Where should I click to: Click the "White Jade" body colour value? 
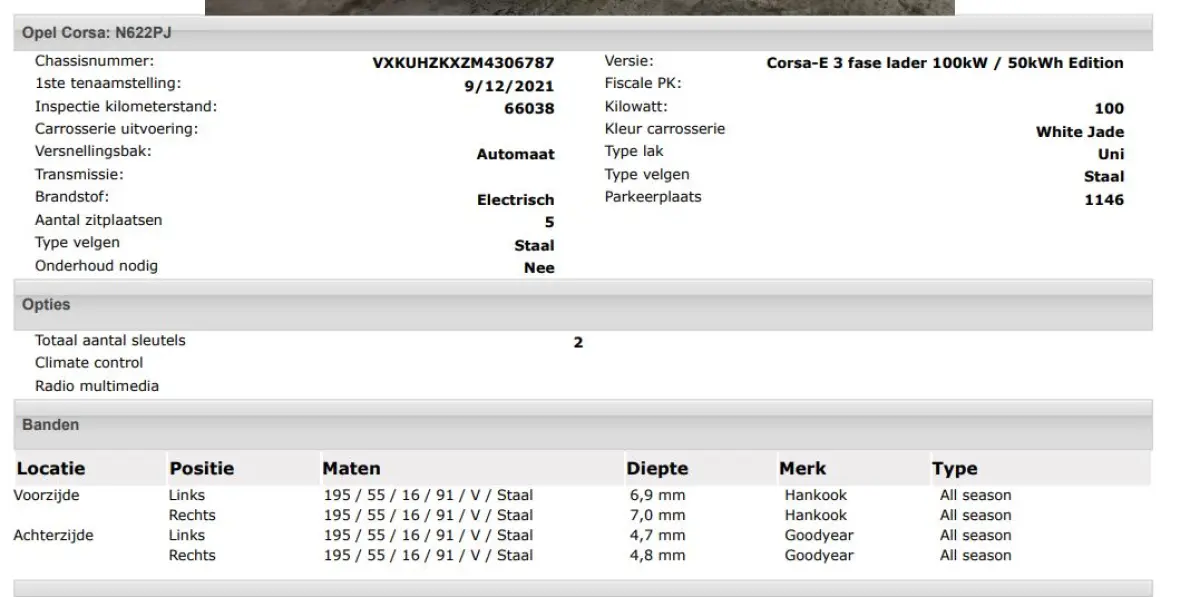1080,132
